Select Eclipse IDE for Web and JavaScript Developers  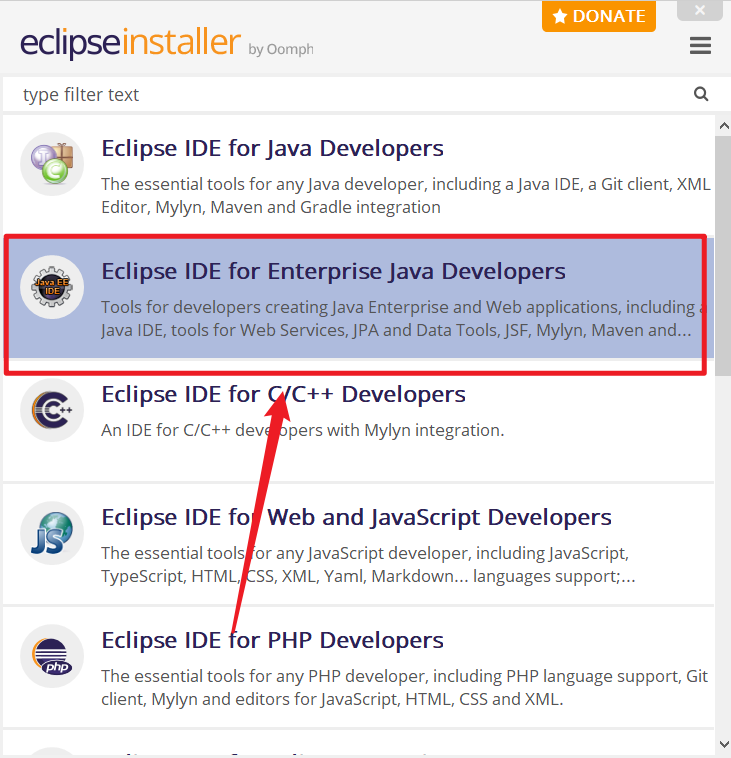tap(358, 544)
